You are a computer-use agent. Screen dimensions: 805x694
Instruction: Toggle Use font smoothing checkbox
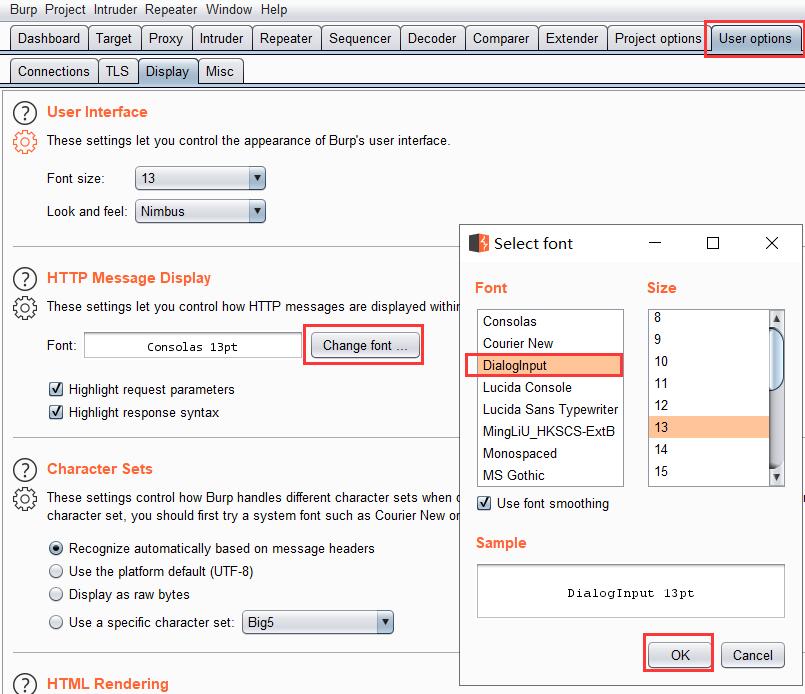tap(484, 503)
